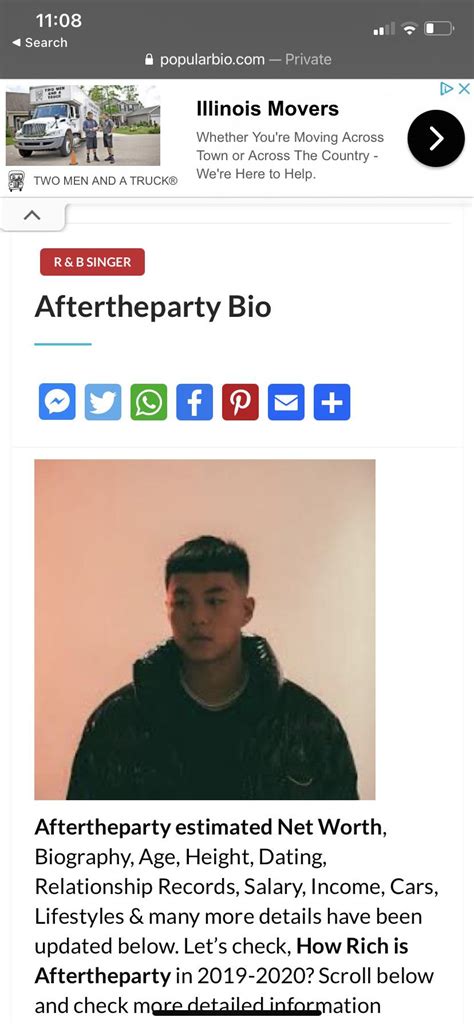
Task: Open the moving truck ad image
Action: coord(83,125)
